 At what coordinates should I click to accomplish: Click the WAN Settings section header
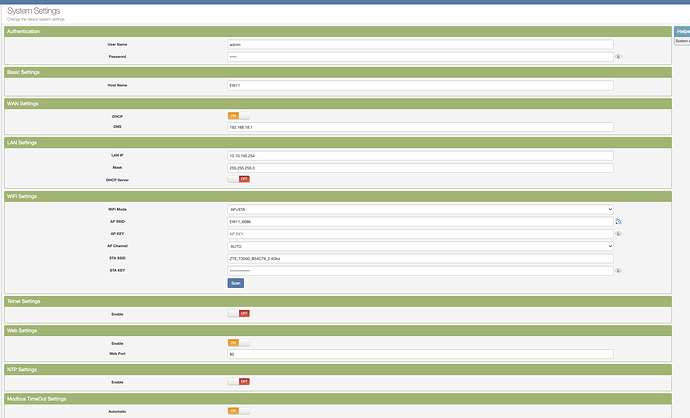coord(338,103)
